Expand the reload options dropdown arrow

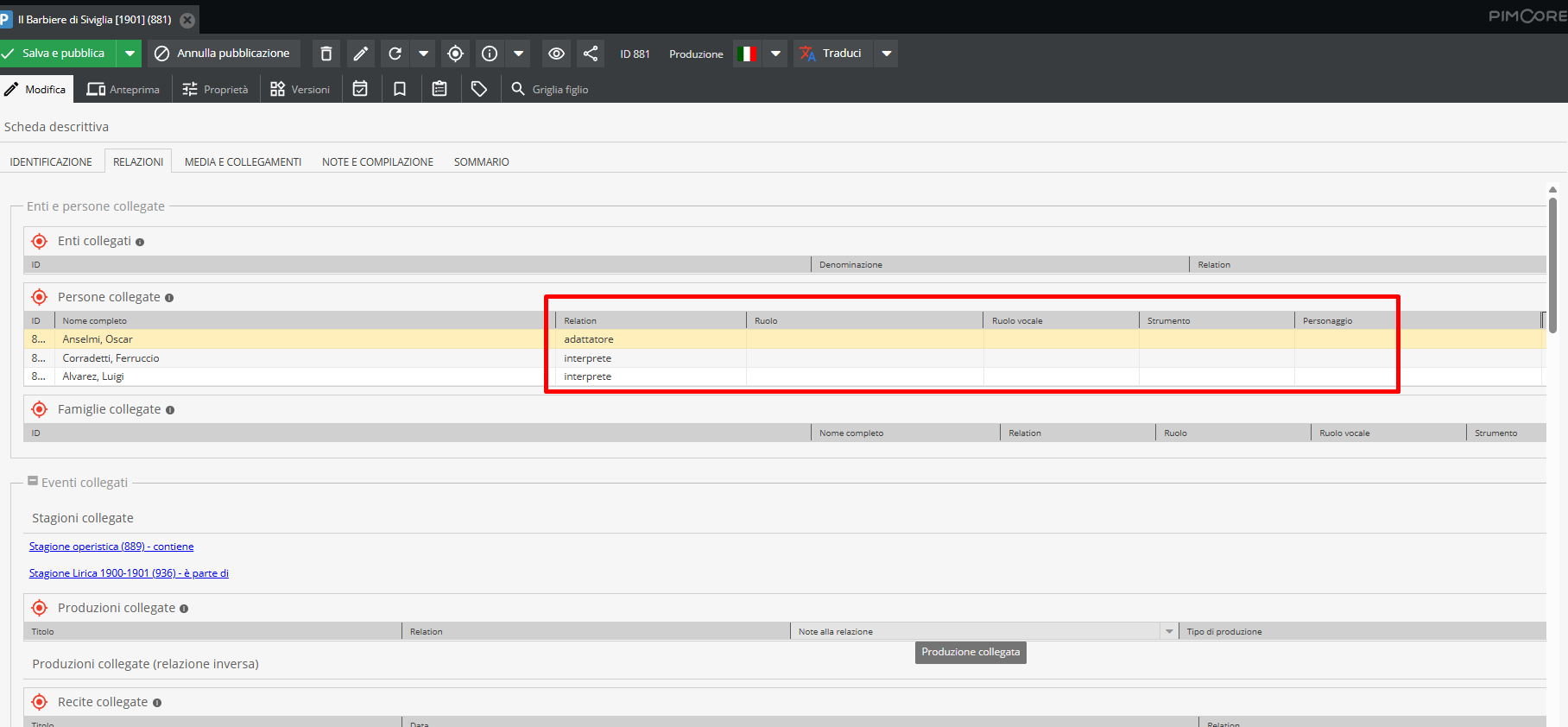pos(423,54)
